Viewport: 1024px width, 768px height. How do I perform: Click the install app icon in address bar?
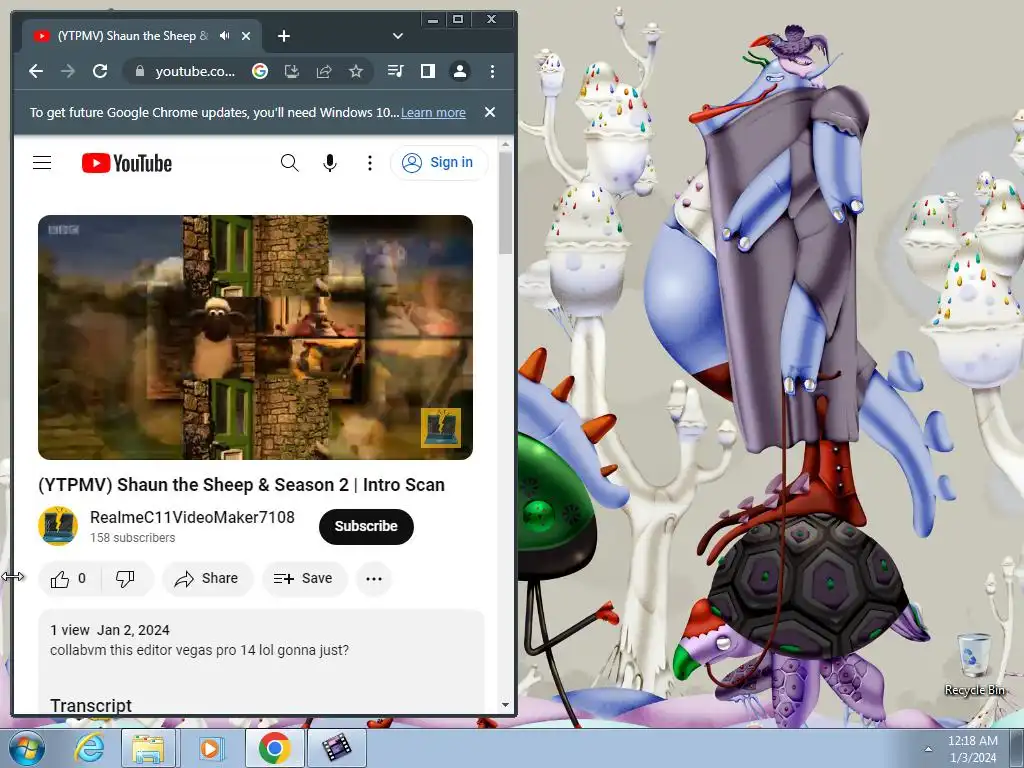coord(292,71)
